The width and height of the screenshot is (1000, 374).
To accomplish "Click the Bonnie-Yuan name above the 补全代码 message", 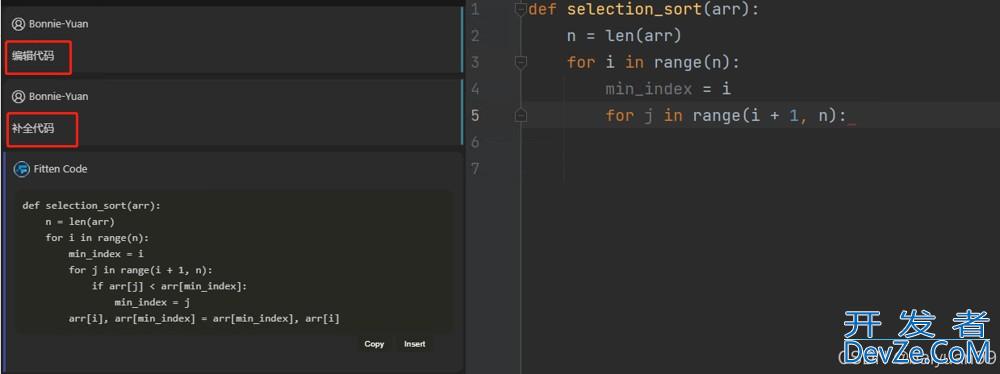I will (59, 96).
